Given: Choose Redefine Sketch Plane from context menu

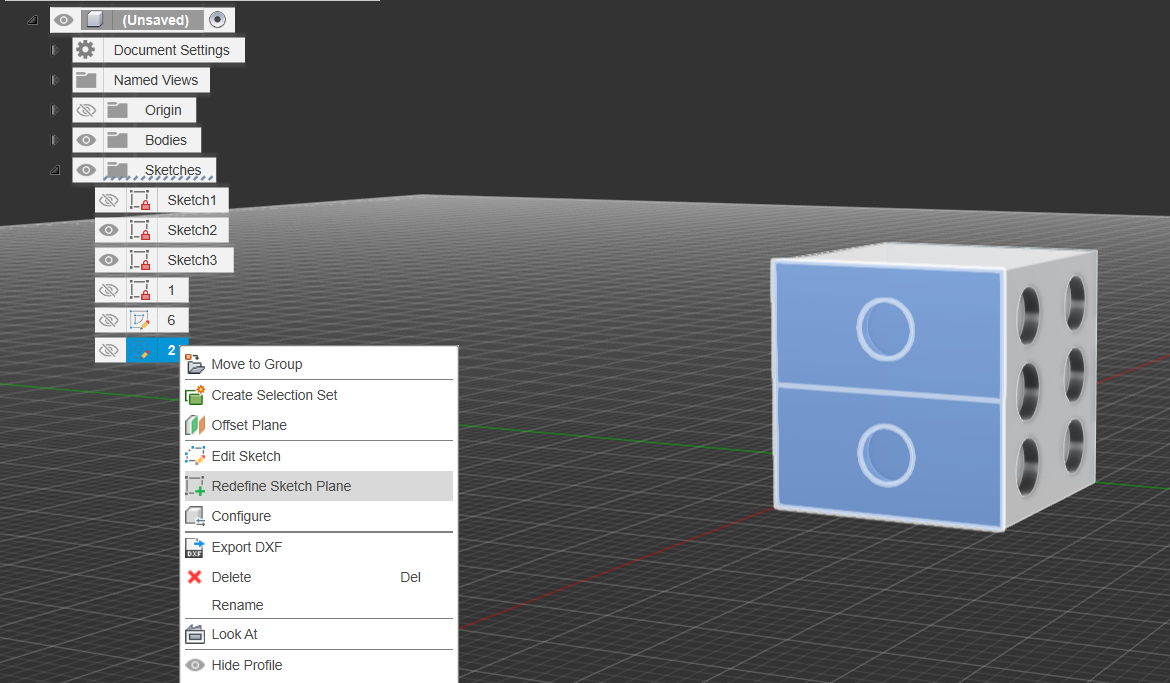Looking at the screenshot, I should [x=281, y=486].
